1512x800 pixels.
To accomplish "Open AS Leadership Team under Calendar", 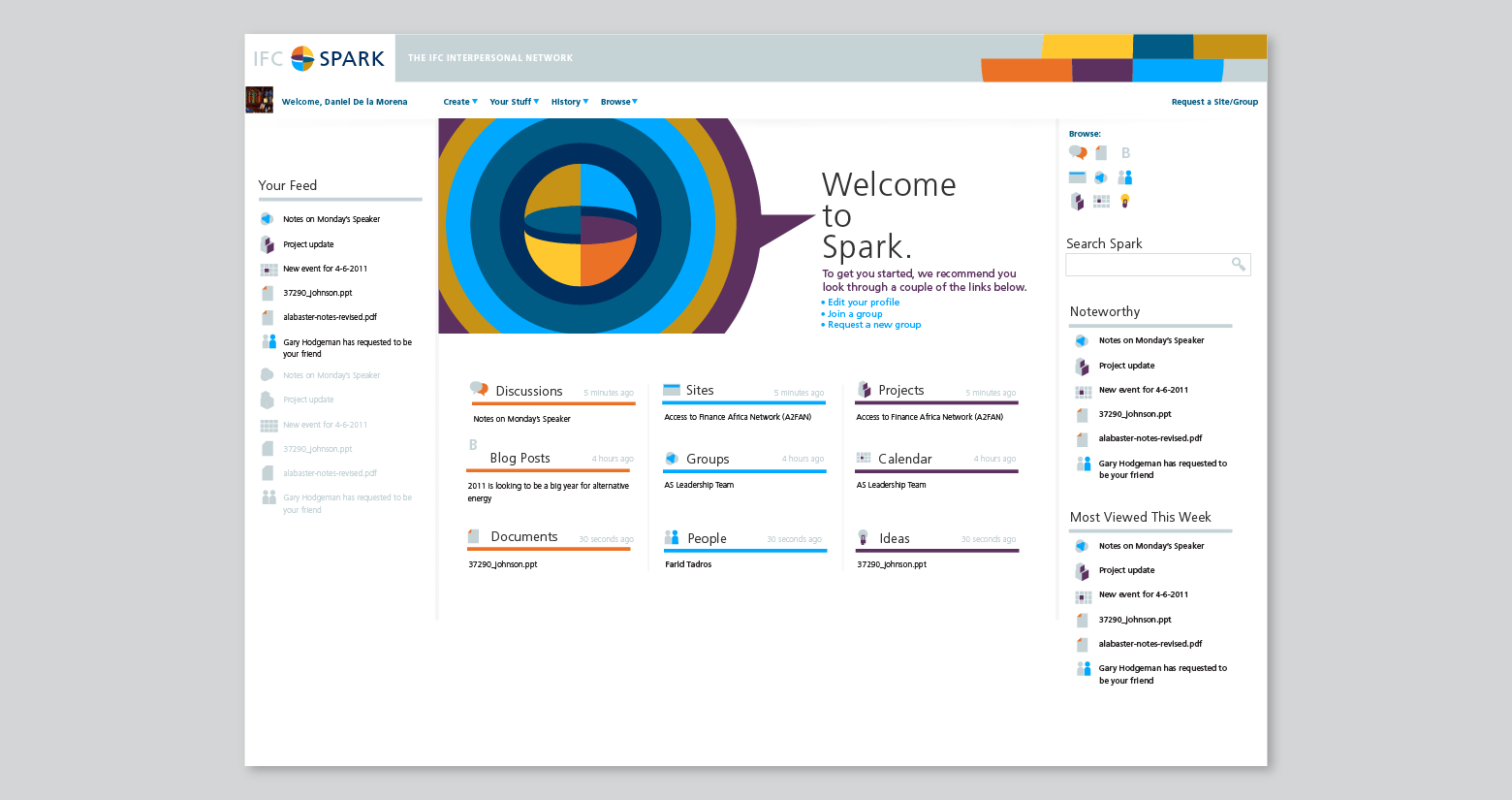I will pyautogui.click(x=891, y=485).
